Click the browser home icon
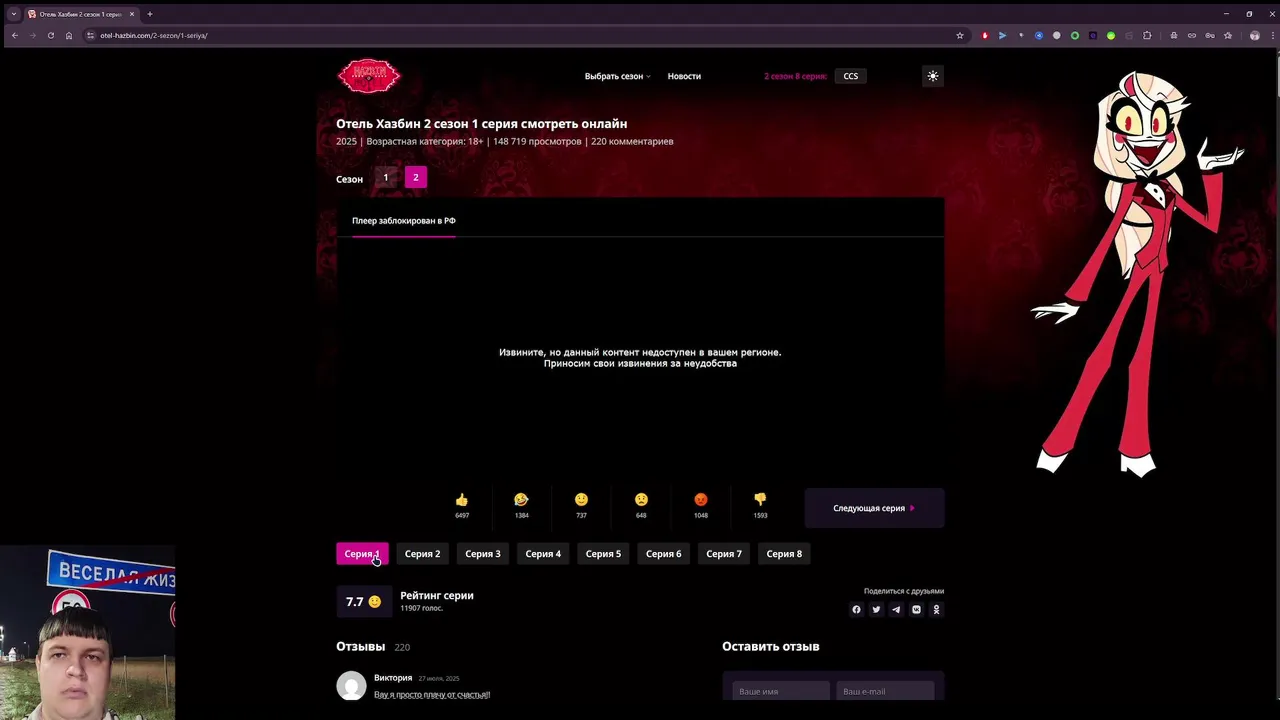1280x720 pixels. click(x=69, y=35)
